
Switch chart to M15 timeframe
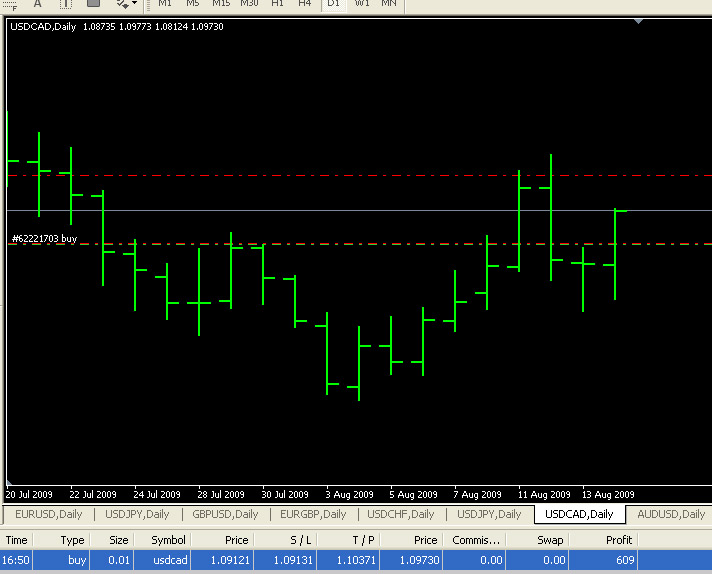[x=221, y=4]
